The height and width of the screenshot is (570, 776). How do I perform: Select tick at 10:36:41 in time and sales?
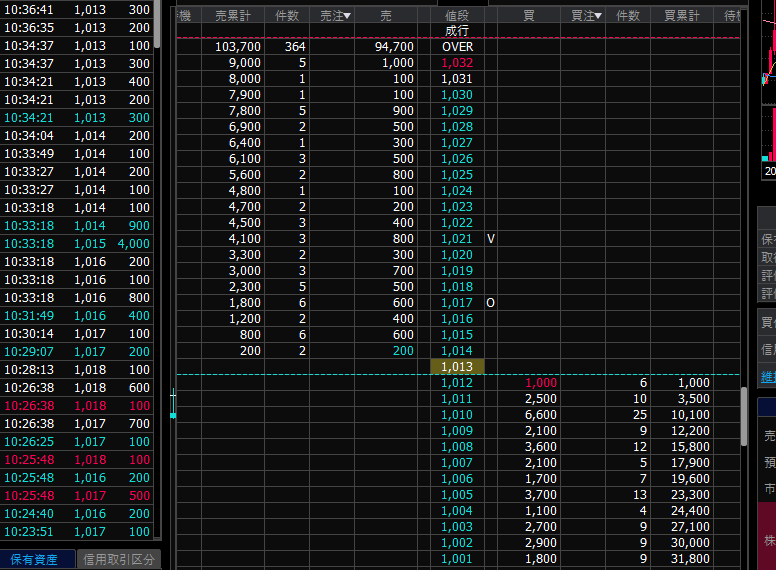(x=77, y=9)
